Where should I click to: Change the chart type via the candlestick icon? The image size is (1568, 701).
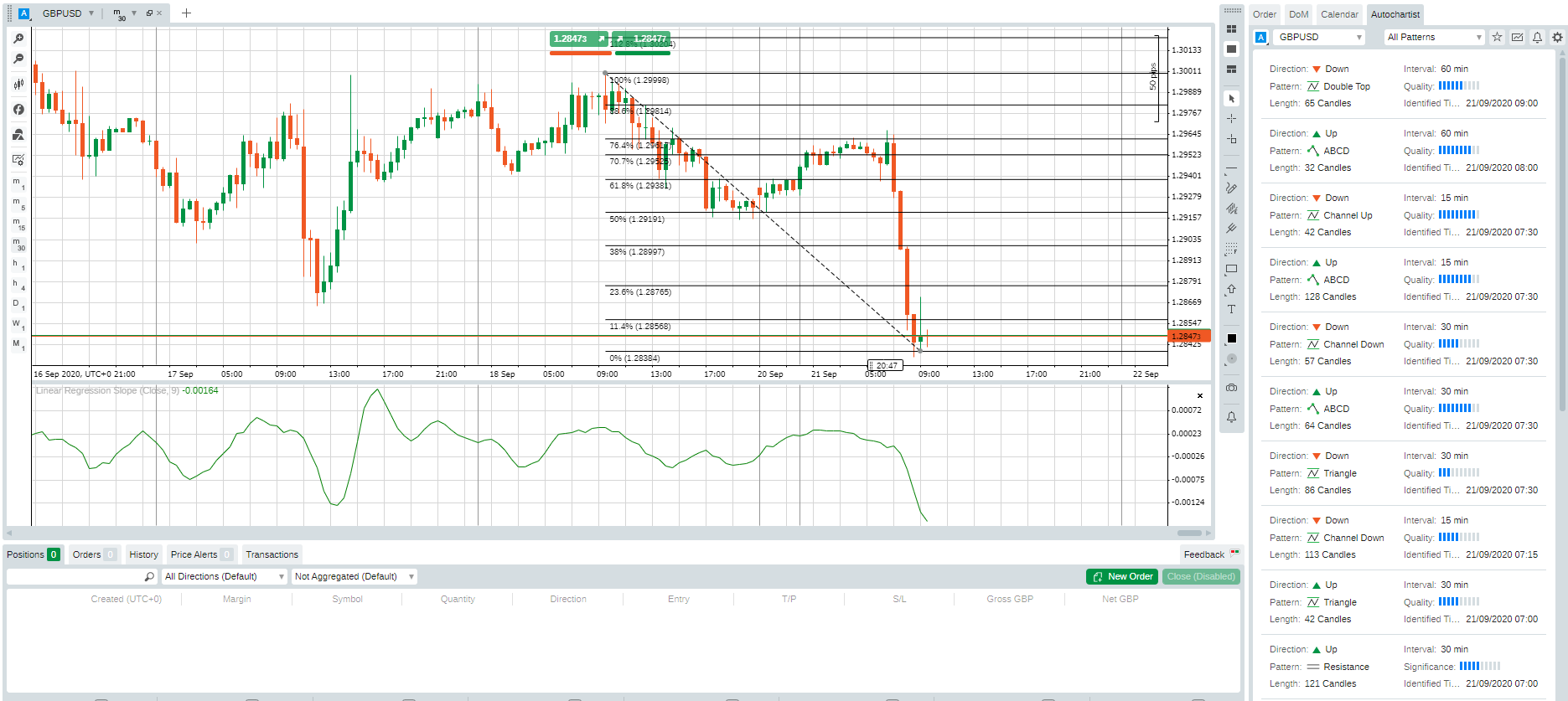tap(18, 84)
